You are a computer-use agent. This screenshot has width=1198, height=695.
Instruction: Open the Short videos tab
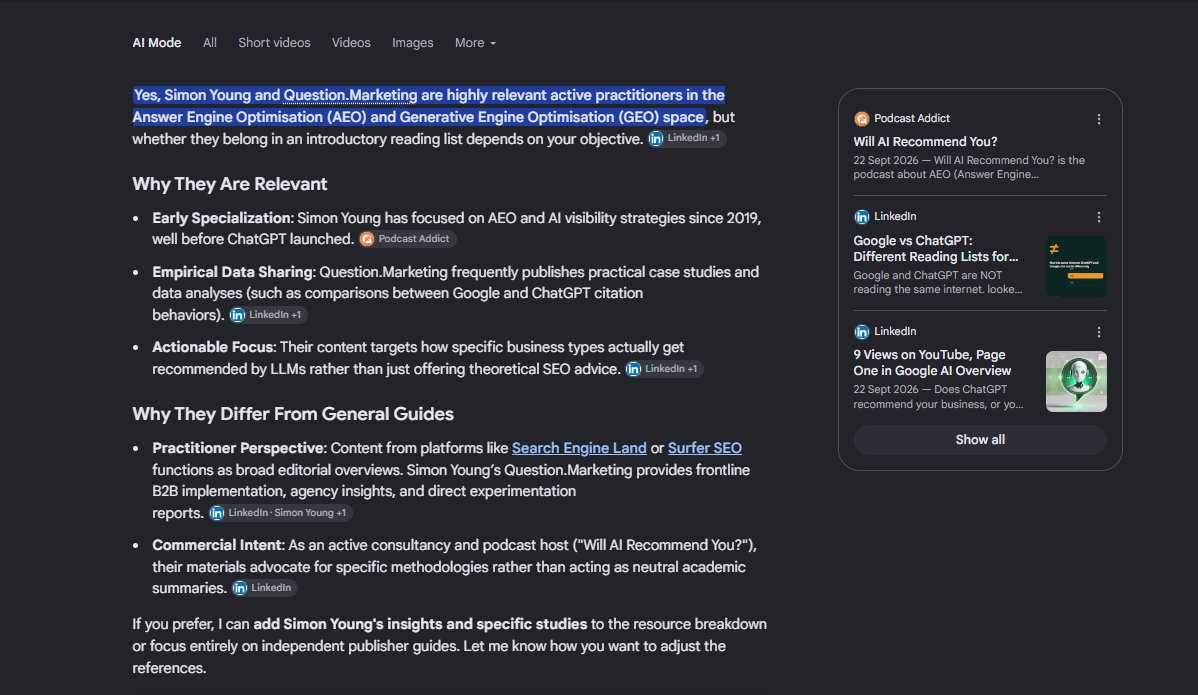pos(274,43)
